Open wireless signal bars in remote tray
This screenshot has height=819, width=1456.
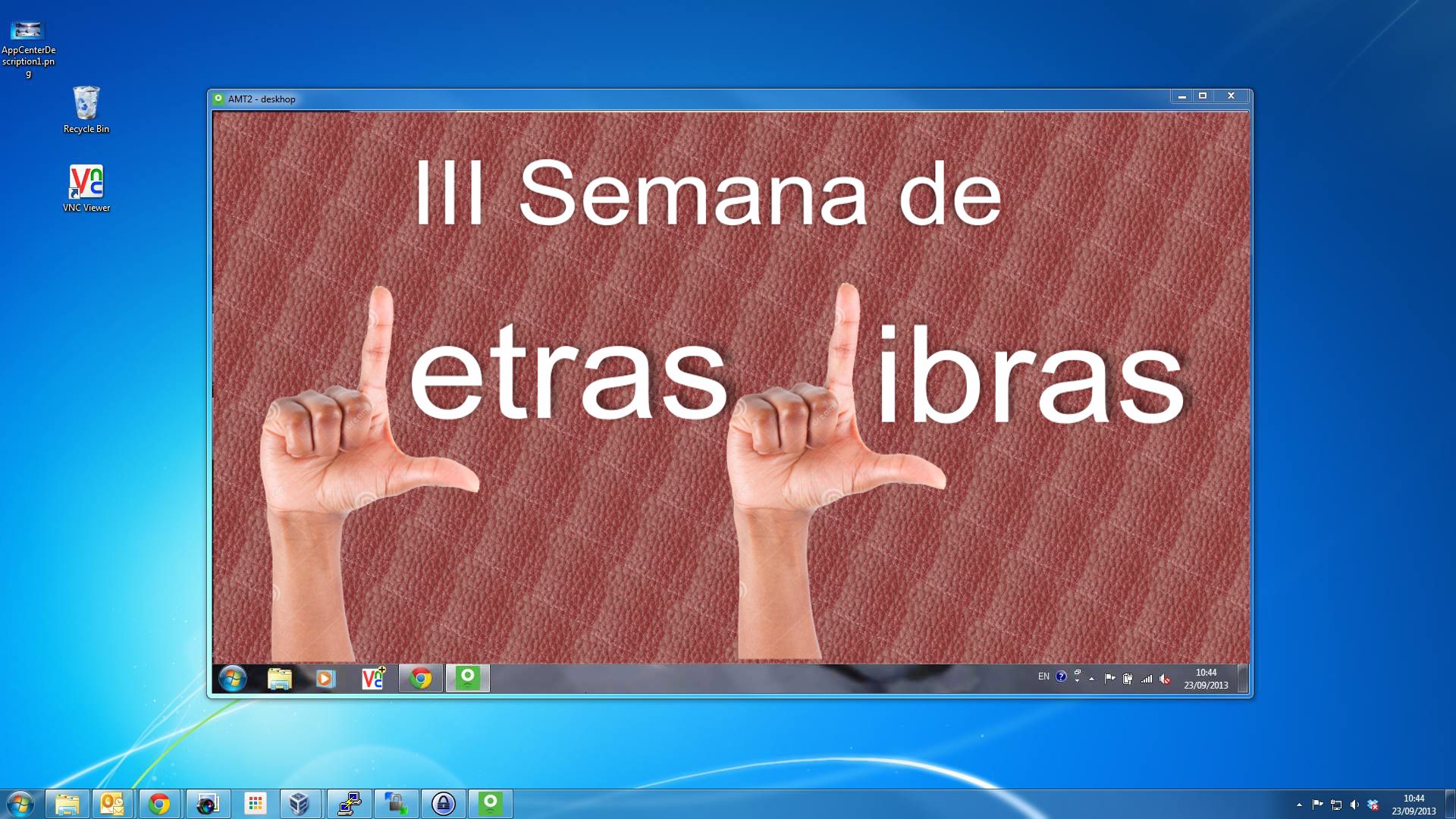[x=1147, y=679]
